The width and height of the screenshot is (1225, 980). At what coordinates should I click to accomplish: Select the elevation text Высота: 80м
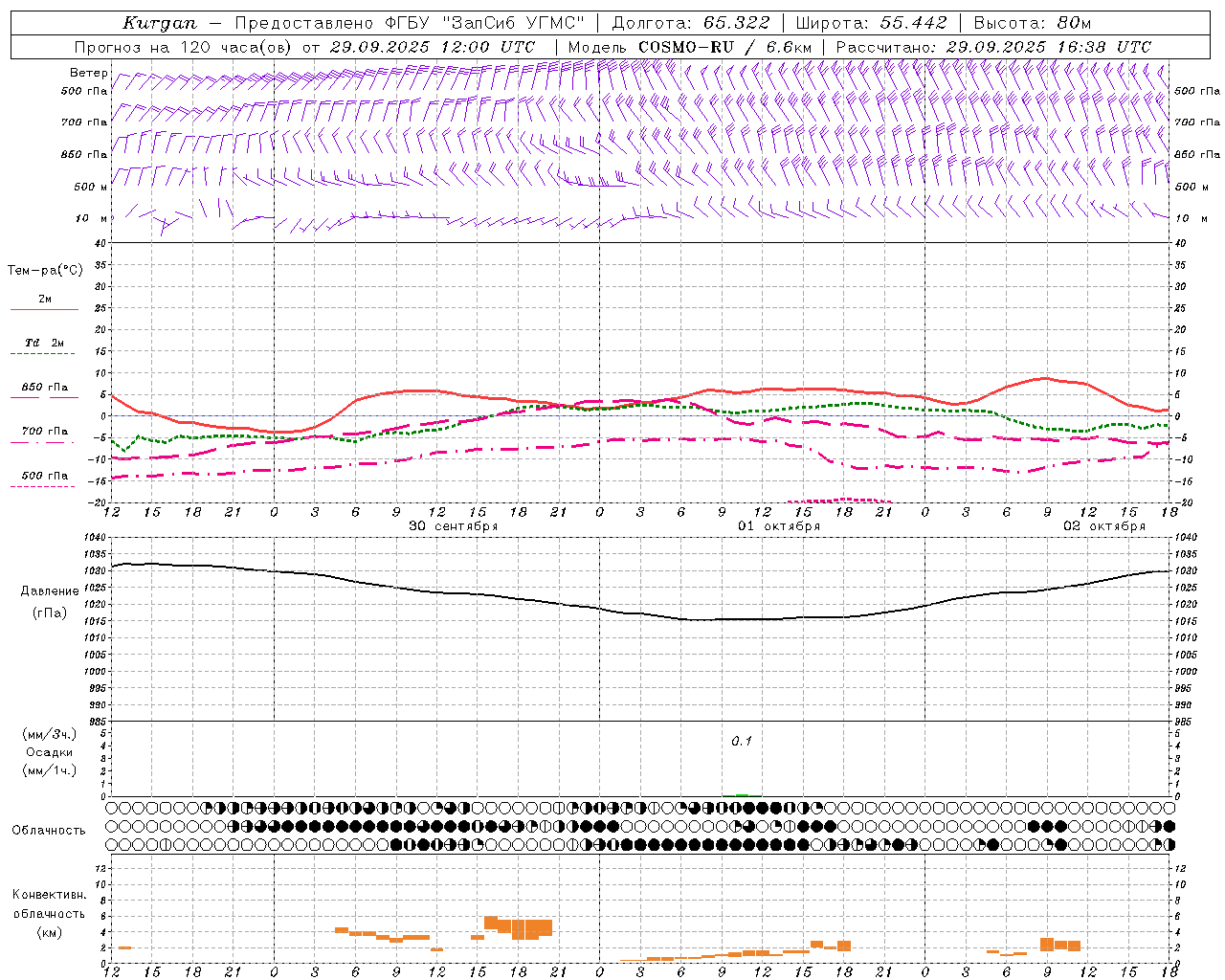tap(1032, 23)
